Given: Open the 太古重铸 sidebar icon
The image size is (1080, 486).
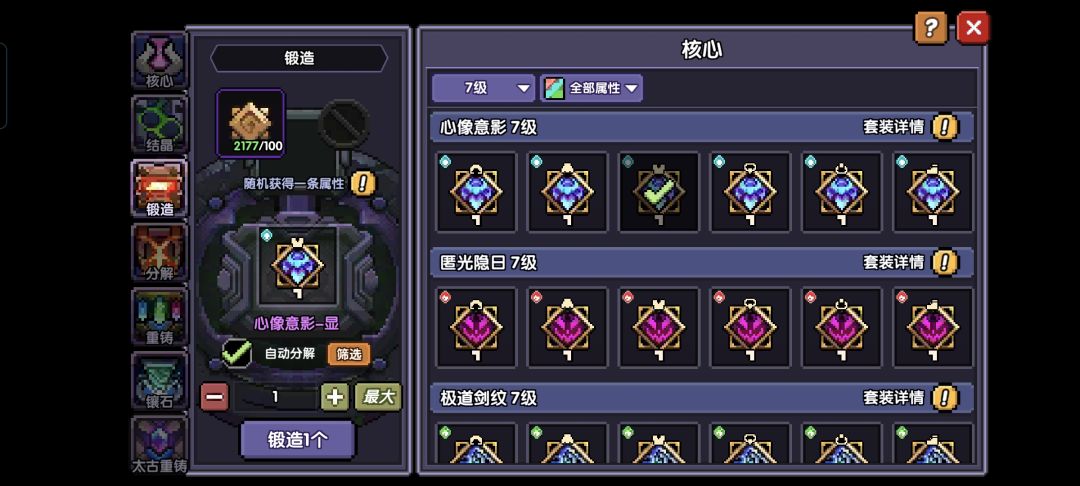Looking at the screenshot, I should [159, 445].
